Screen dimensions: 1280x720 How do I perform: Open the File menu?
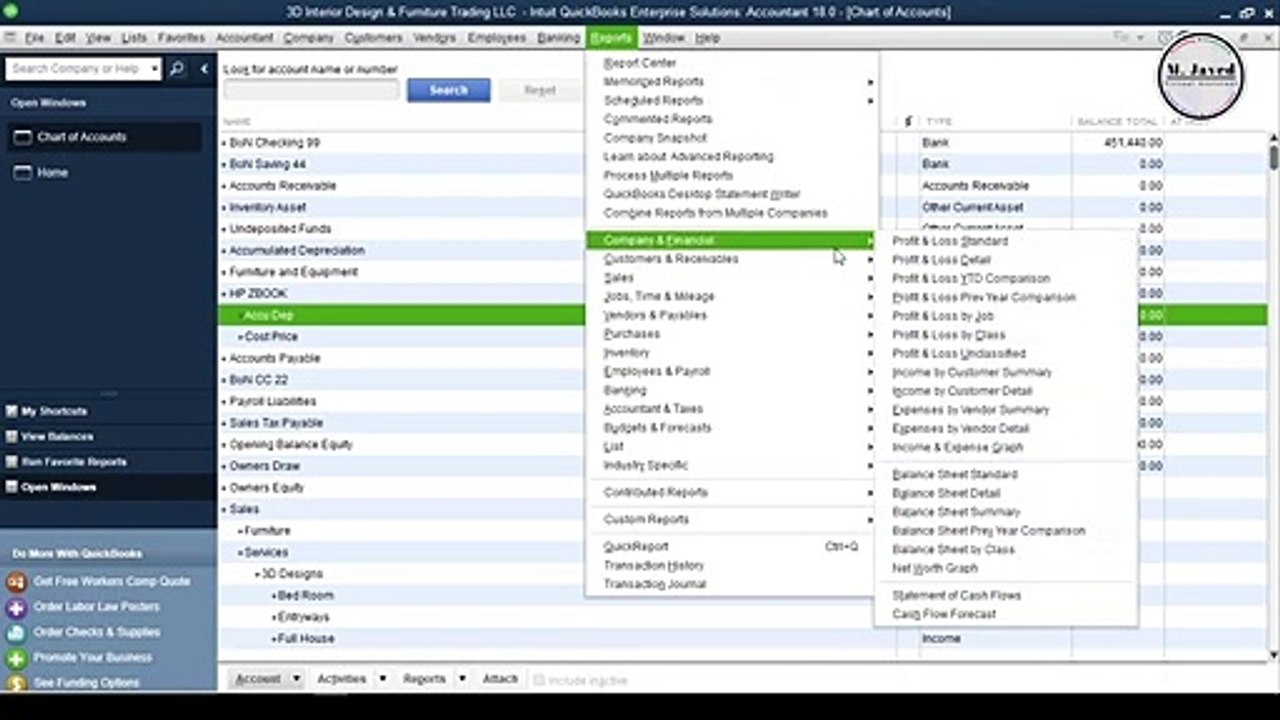pyautogui.click(x=34, y=38)
